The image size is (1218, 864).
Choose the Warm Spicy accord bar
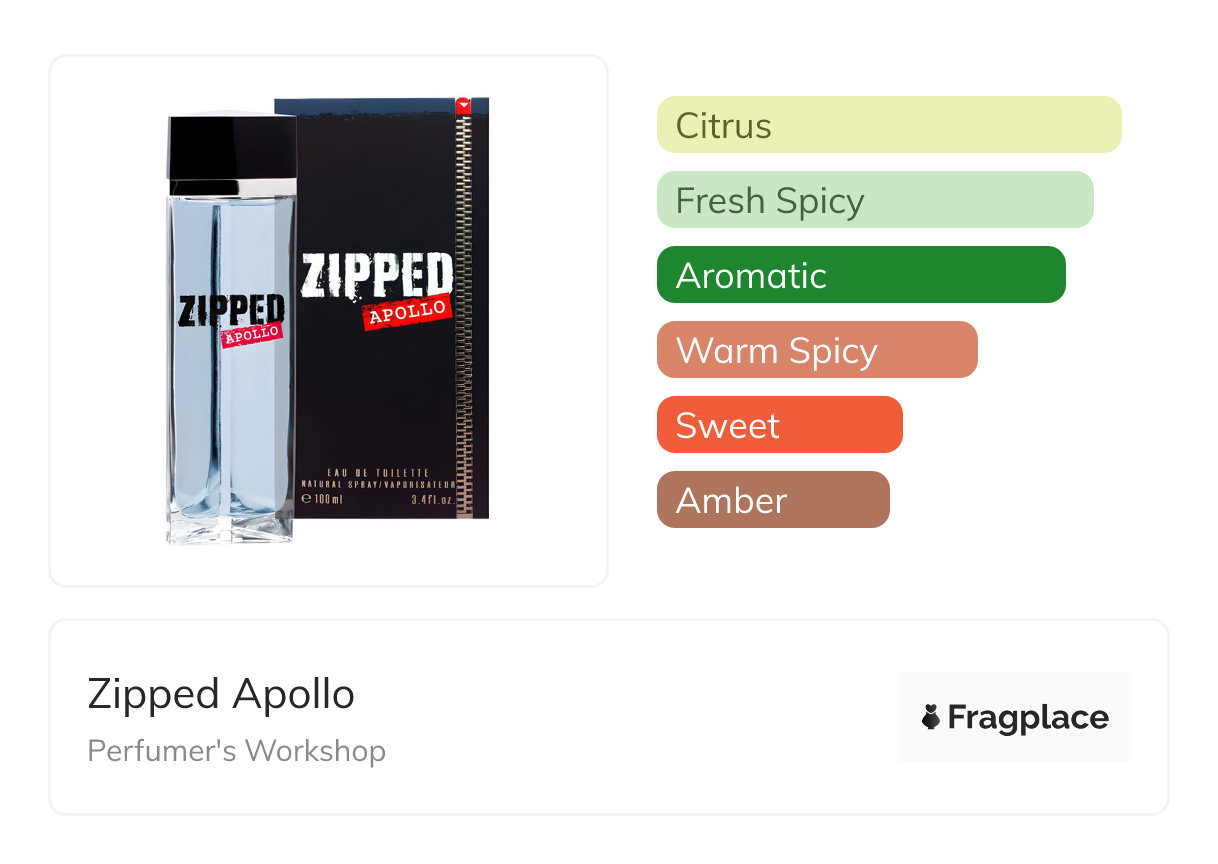[x=816, y=350]
